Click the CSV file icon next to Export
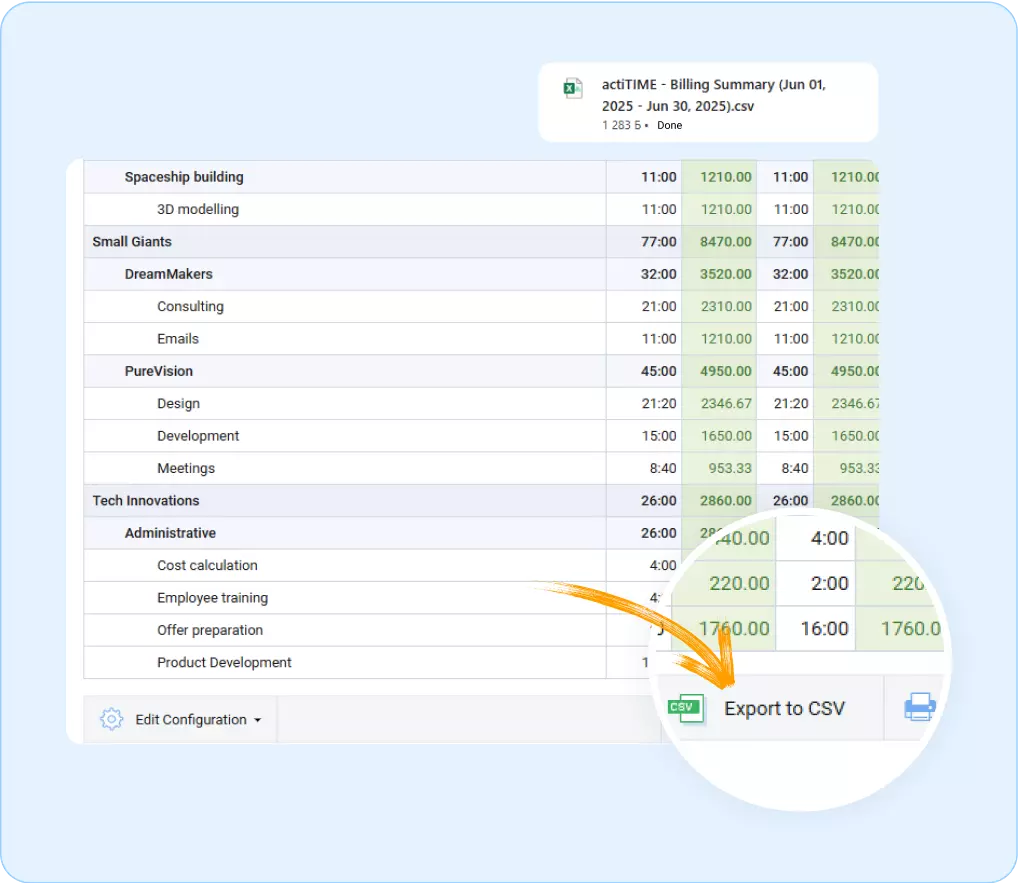Viewport: 1018px width, 883px height. coord(685,708)
